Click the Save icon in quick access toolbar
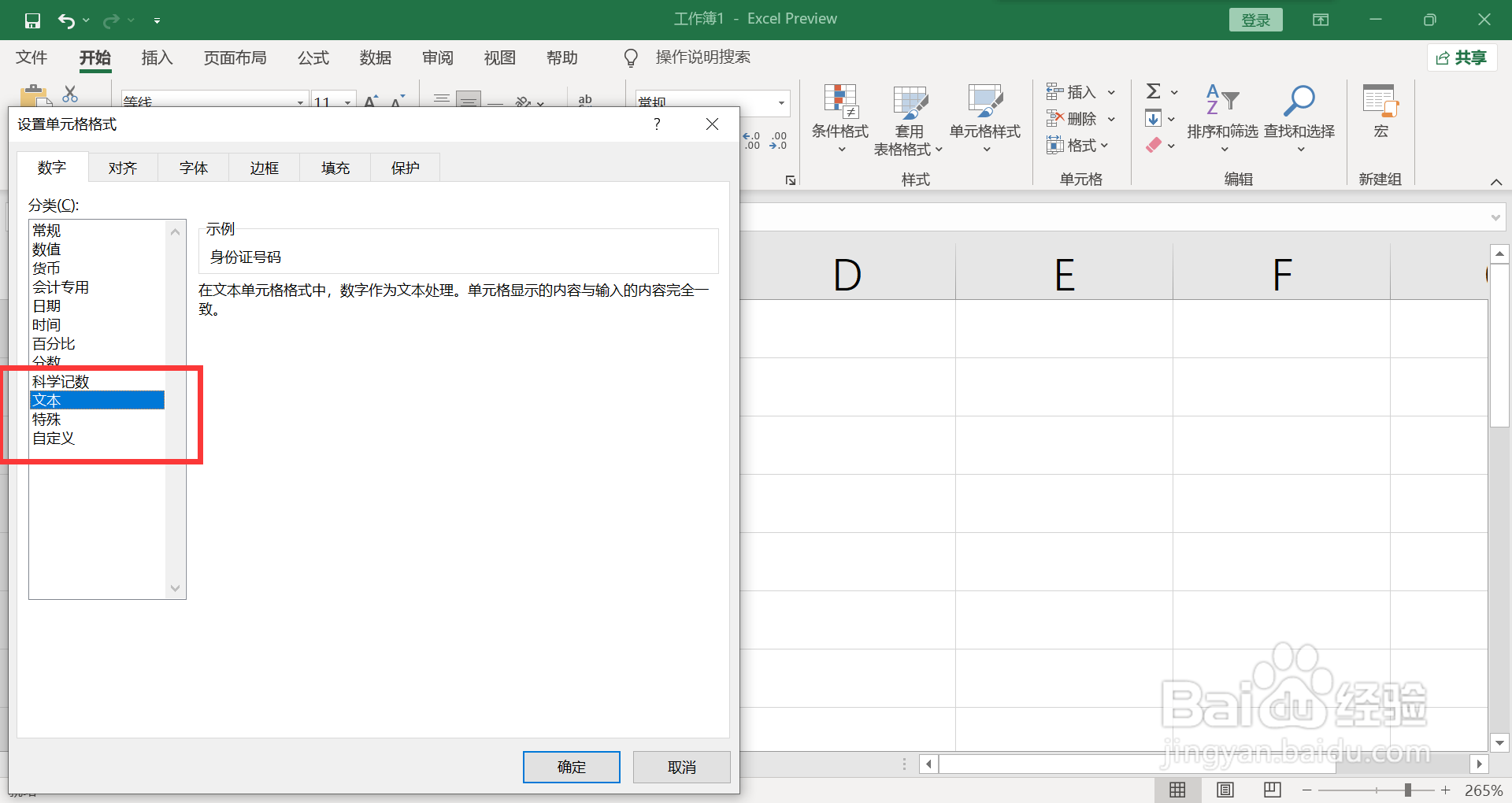 pyautogui.click(x=32, y=20)
